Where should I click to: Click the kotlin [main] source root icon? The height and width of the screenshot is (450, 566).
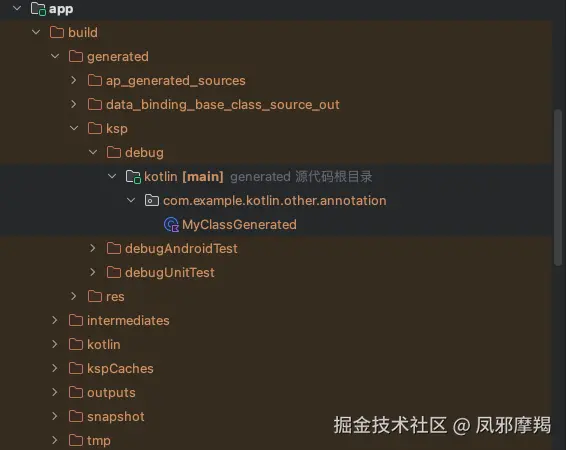point(133,177)
